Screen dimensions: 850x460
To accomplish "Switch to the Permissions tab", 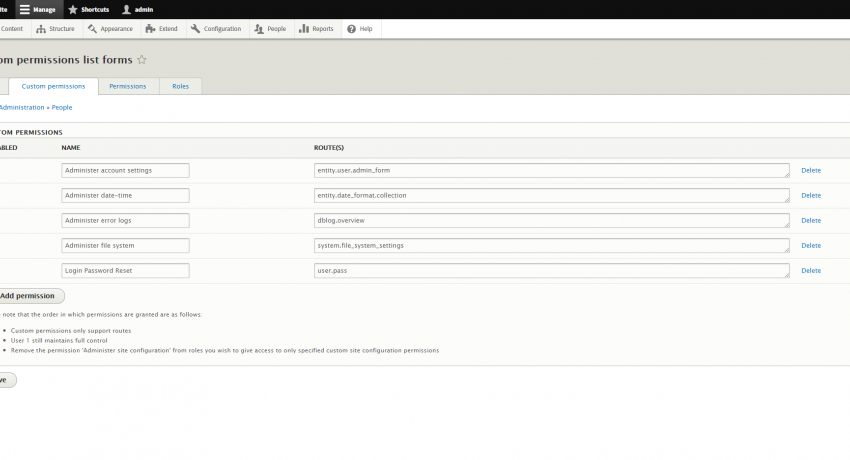I will click(127, 86).
